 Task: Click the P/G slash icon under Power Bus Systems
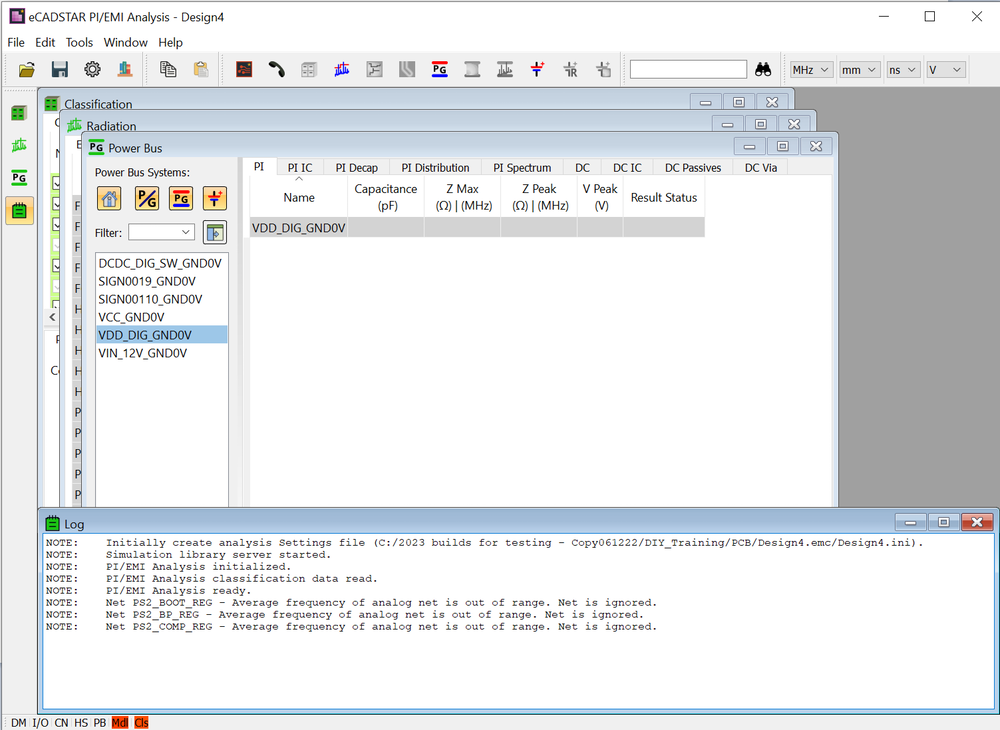click(147, 198)
